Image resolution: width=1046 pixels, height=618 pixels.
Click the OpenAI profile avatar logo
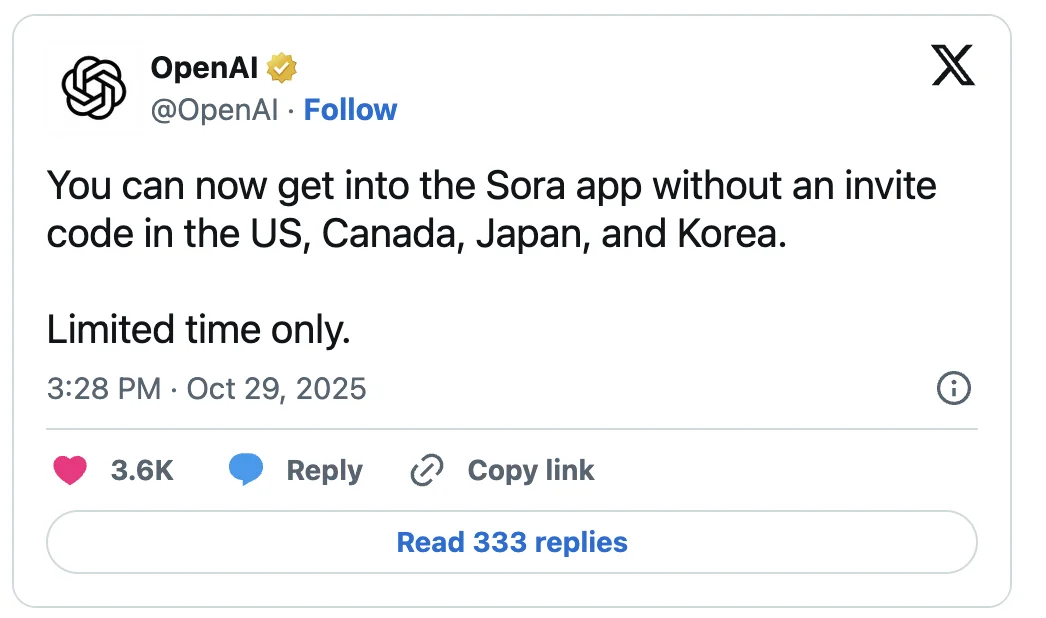pos(93,87)
